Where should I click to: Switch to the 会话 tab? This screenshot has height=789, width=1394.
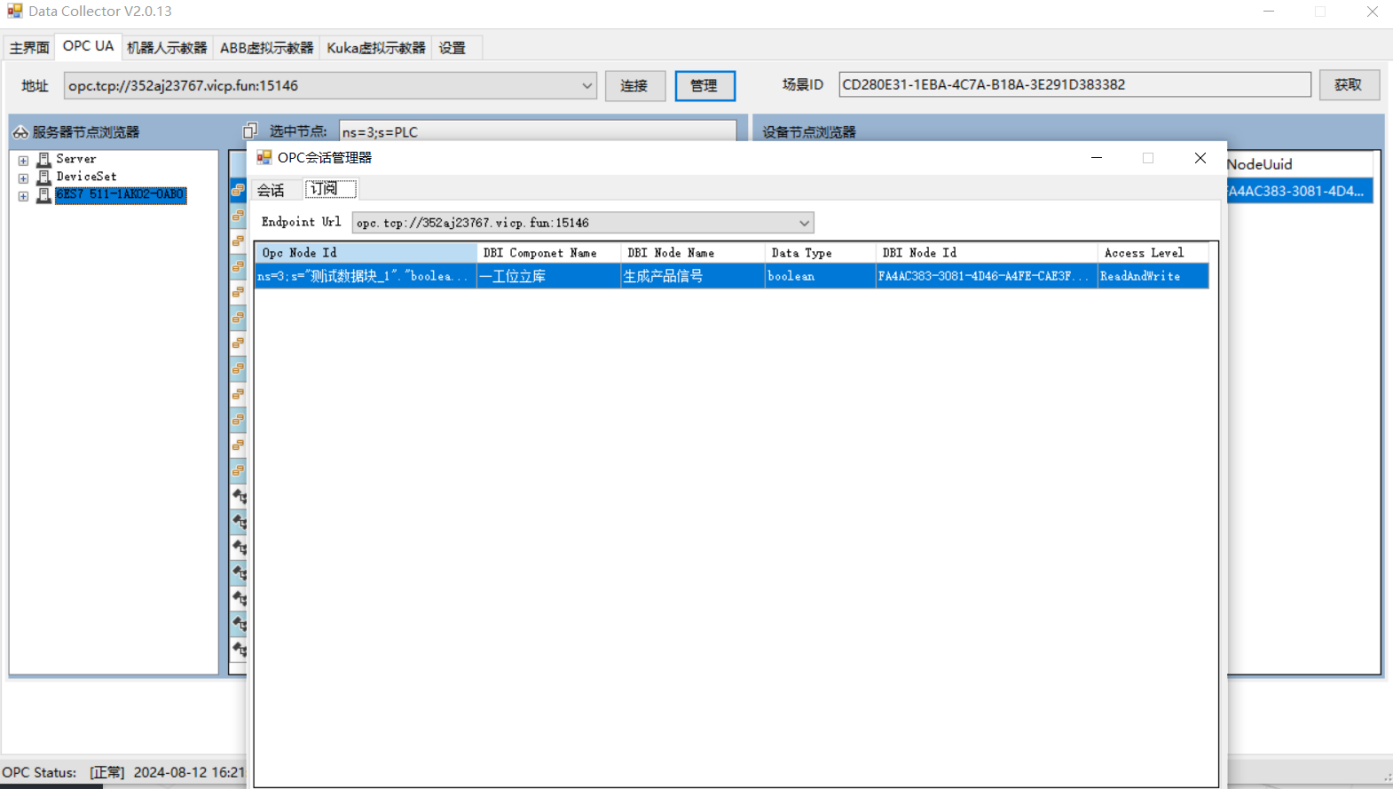[271, 190]
